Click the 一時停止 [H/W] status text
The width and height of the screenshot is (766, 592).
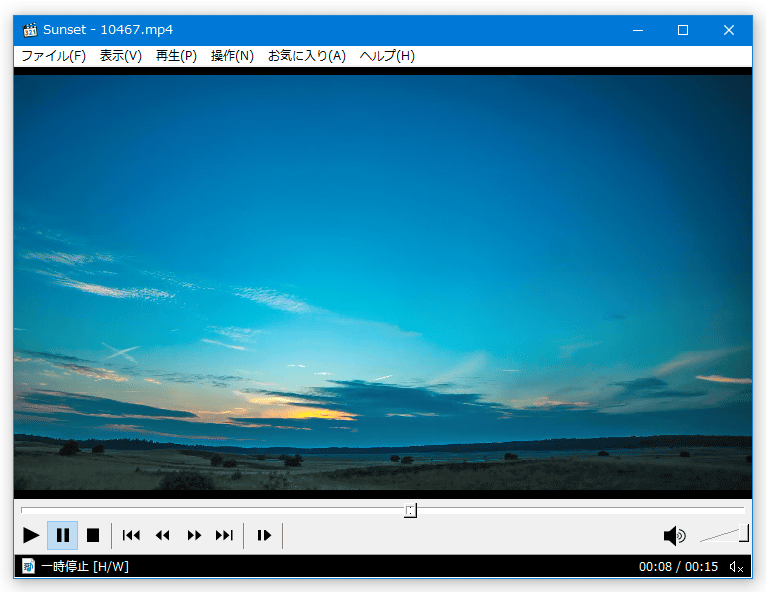(85, 567)
